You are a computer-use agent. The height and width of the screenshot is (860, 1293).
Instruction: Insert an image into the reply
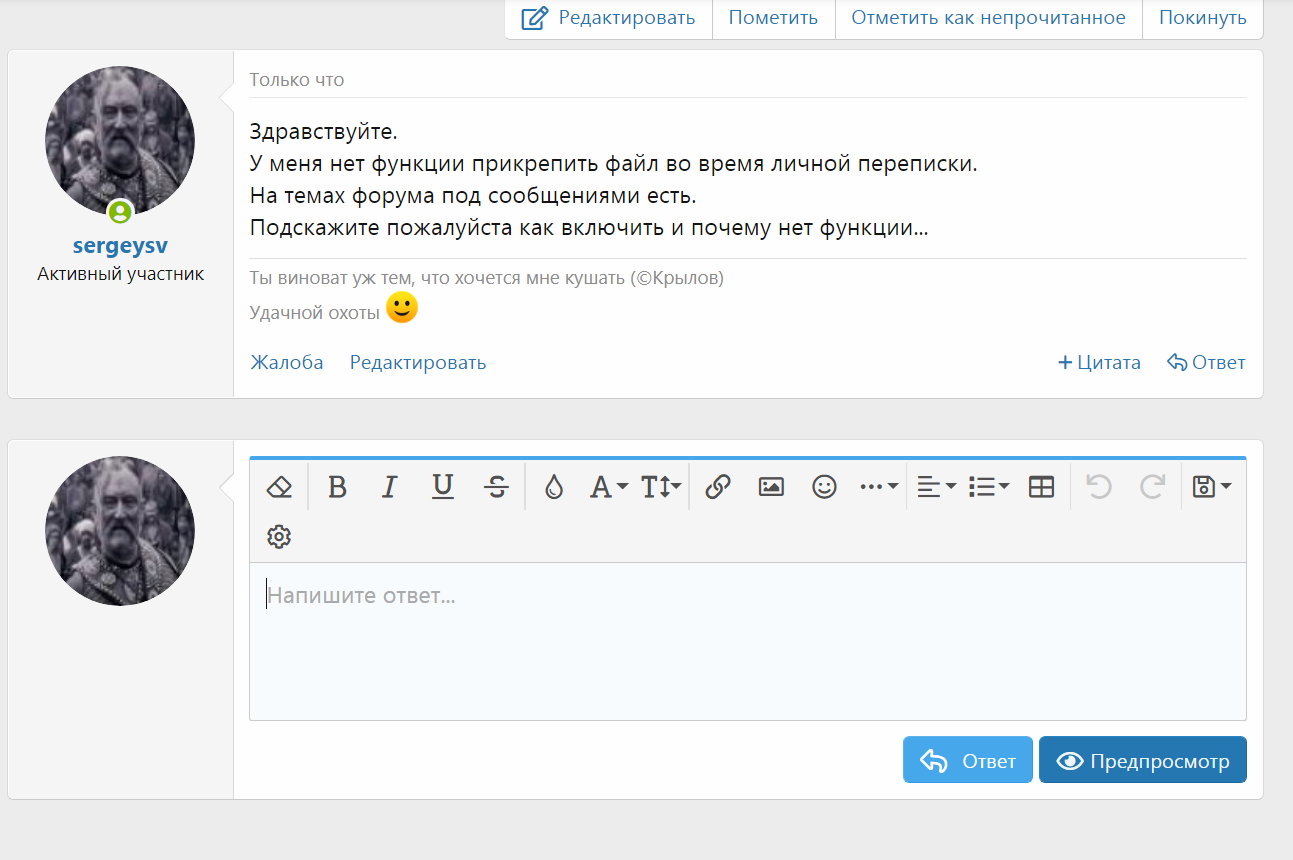tap(771, 487)
